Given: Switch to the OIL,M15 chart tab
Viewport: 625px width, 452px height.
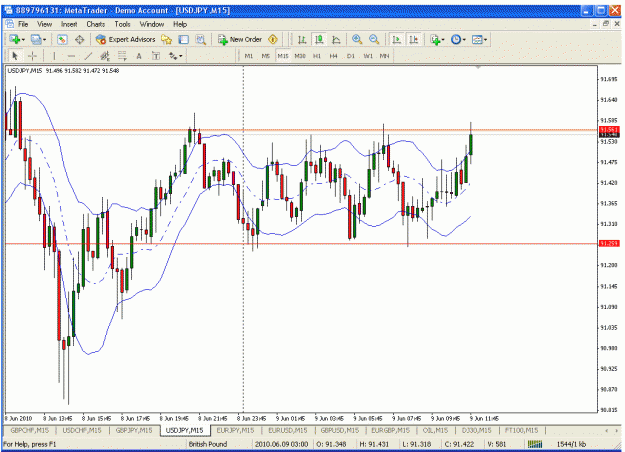Looking at the screenshot, I should pos(435,430).
